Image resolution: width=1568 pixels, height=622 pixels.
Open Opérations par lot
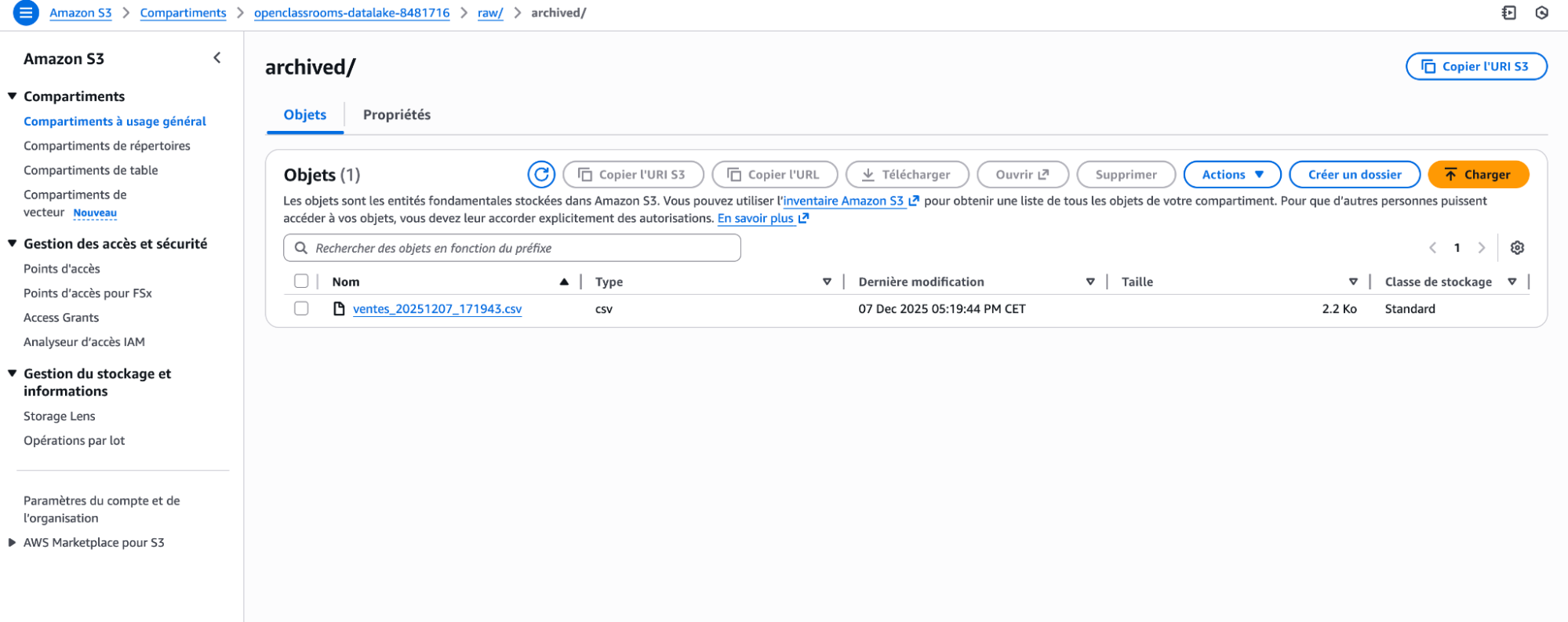[x=75, y=440]
